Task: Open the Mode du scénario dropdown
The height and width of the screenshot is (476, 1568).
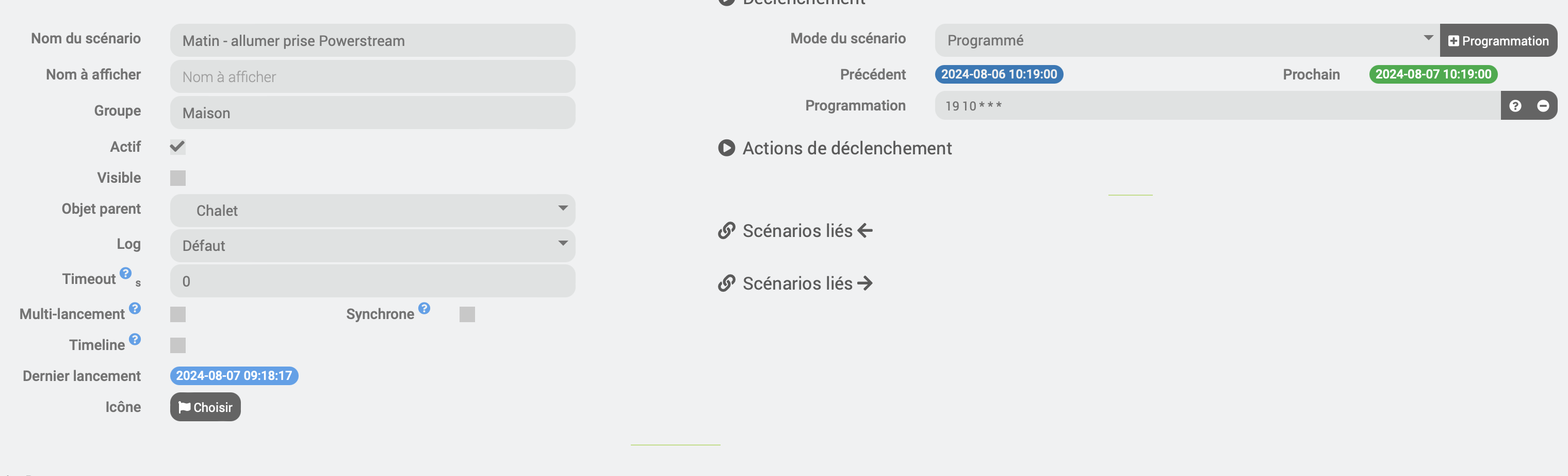Action: coord(1186,41)
